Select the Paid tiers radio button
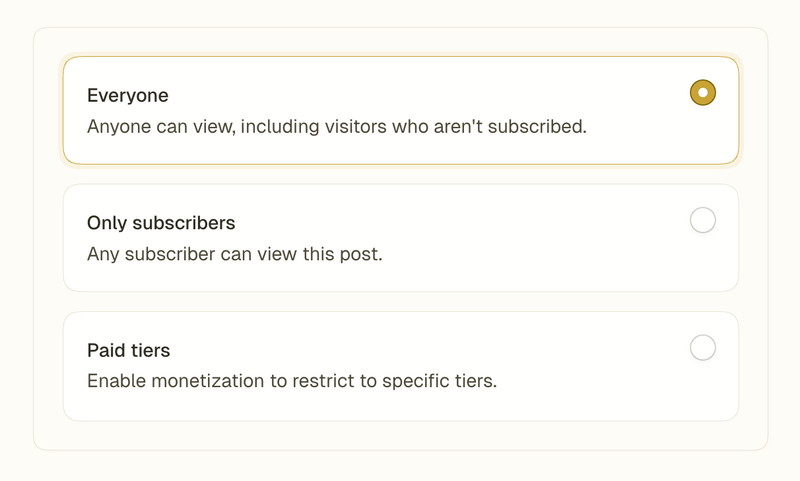The image size is (800, 481). click(703, 348)
